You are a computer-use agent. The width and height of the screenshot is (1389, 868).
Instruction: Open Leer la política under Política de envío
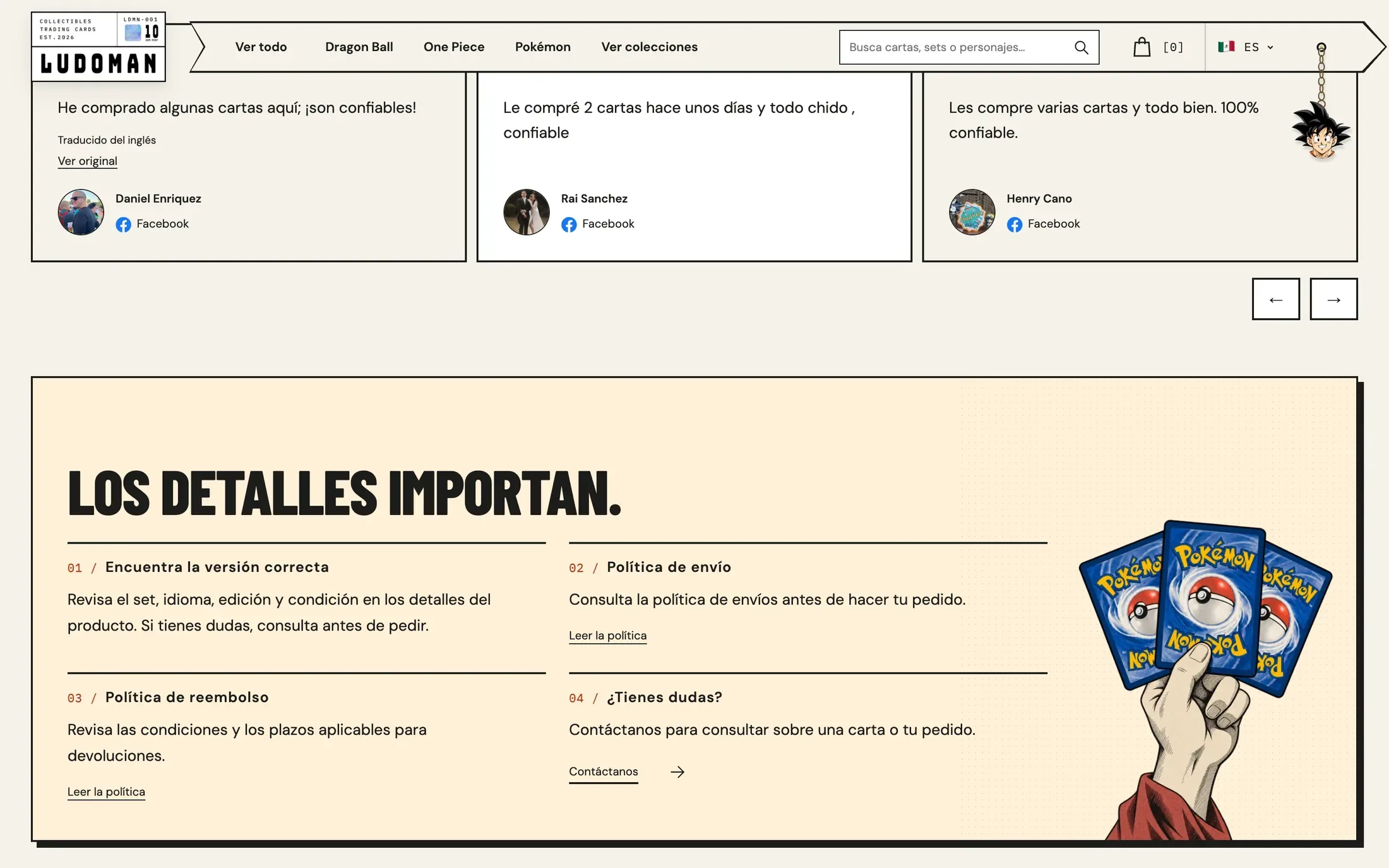[x=607, y=636]
